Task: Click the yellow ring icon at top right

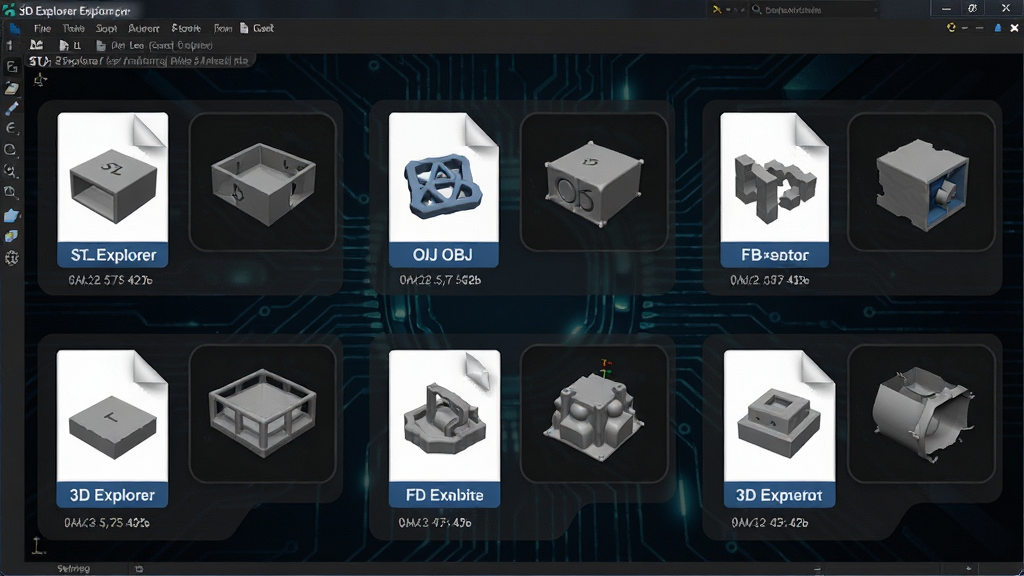Action: 951,27
